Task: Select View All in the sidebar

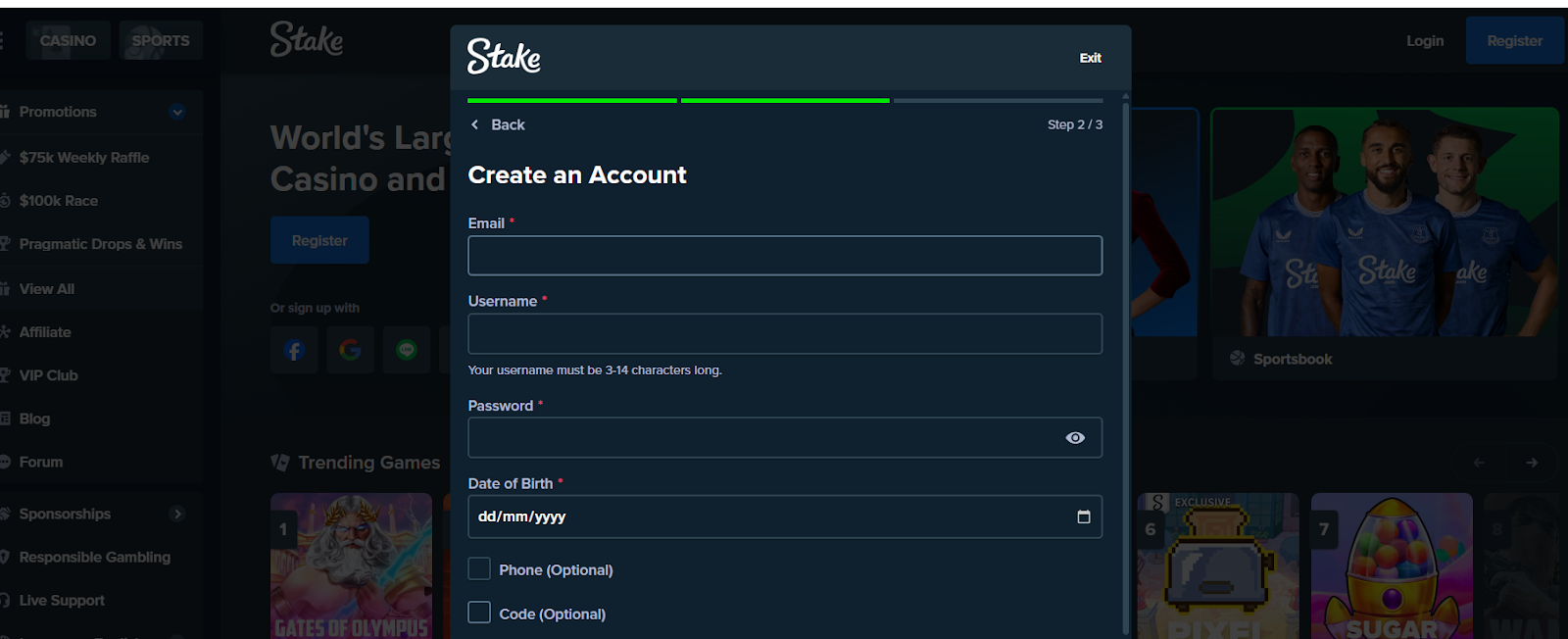Action: 47,288
